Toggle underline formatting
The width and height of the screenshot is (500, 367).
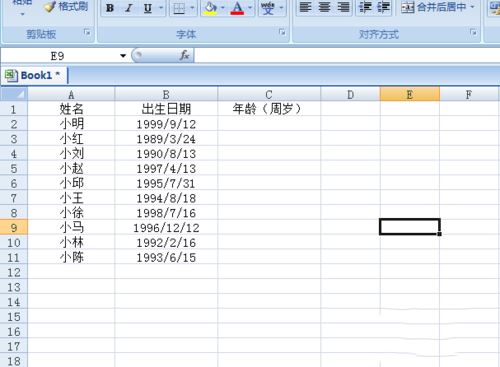(148, 8)
